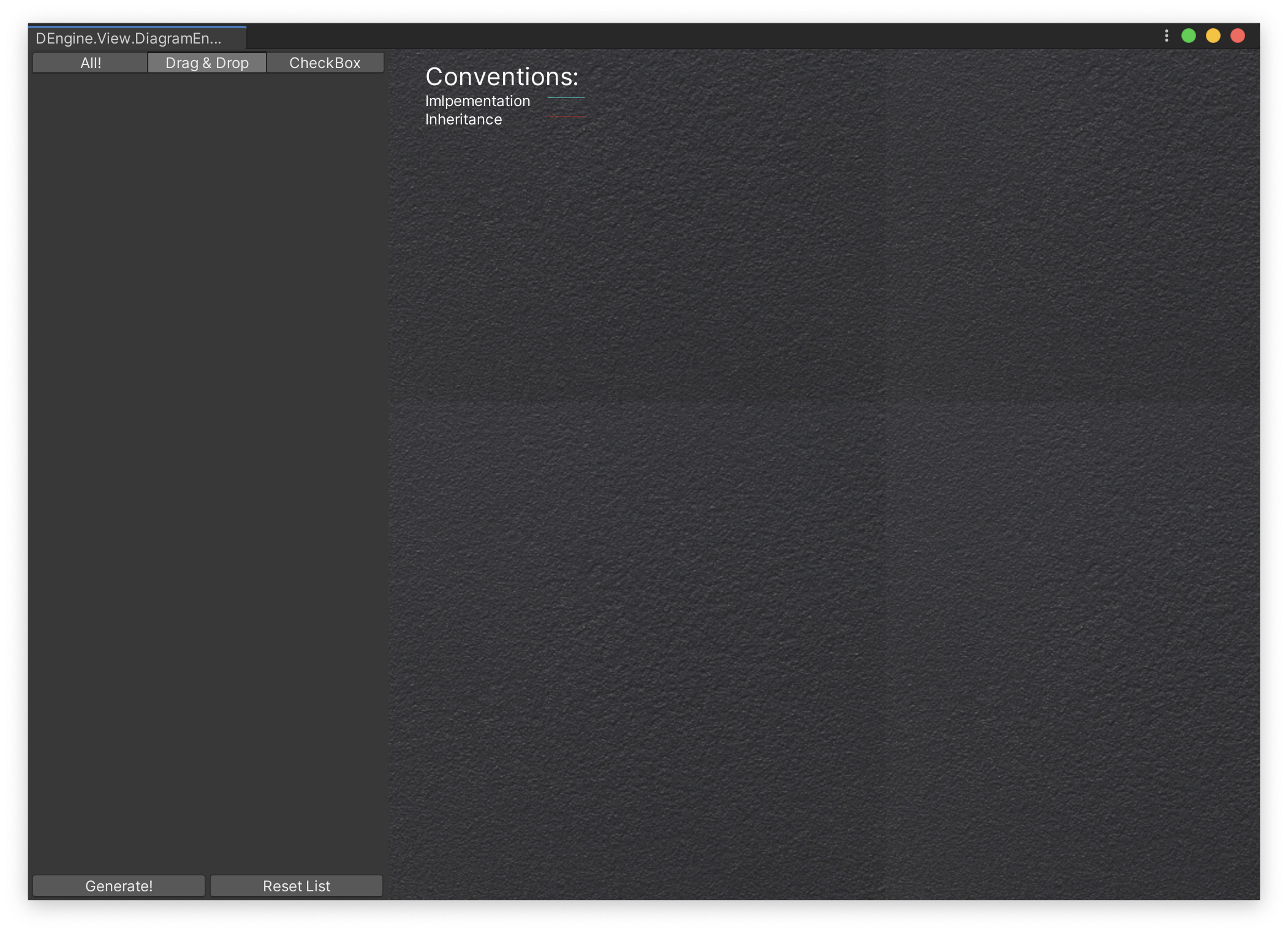Screen dimensions: 1288x933
Task: Click the Imlpementation legend label
Action: tap(477, 101)
